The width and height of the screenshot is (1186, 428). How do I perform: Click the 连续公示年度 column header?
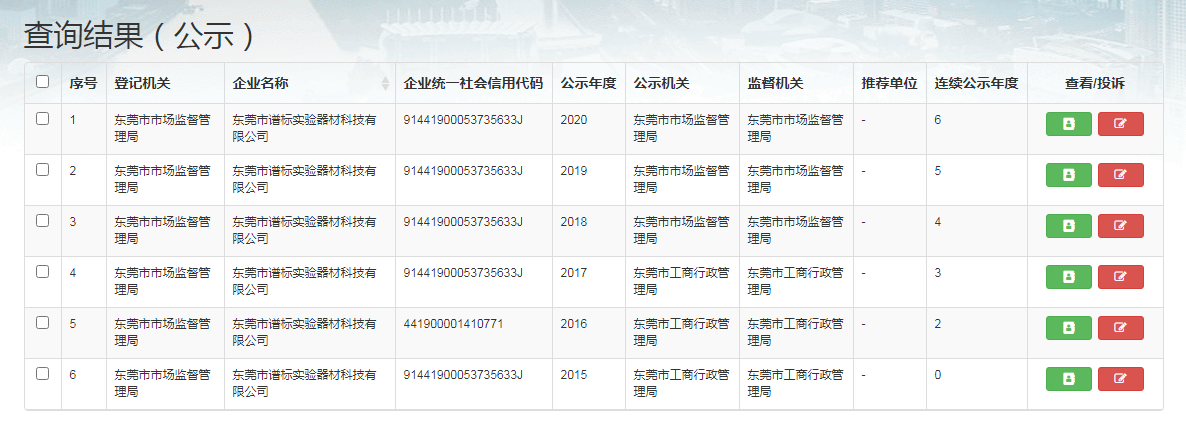(x=975, y=83)
